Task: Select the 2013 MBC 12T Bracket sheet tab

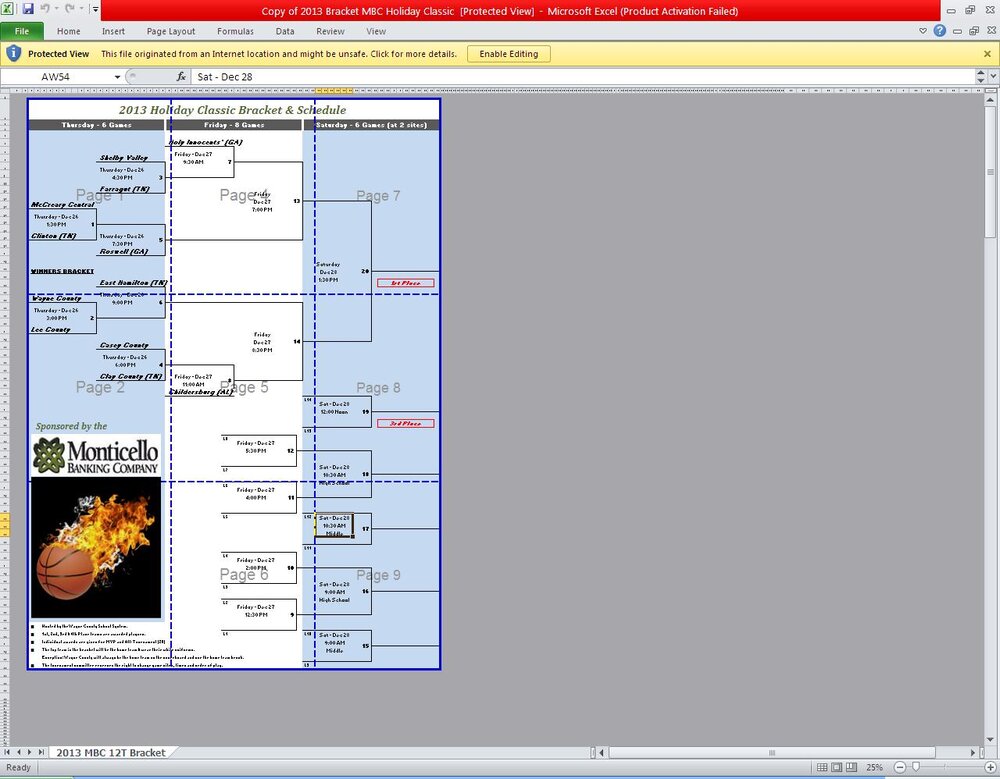Action: click(x=111, y=753)
